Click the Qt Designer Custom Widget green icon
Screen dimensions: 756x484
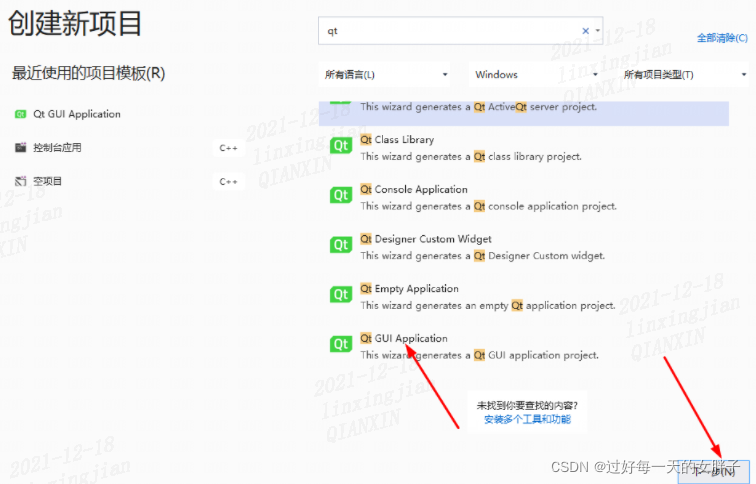pos(341,245)
